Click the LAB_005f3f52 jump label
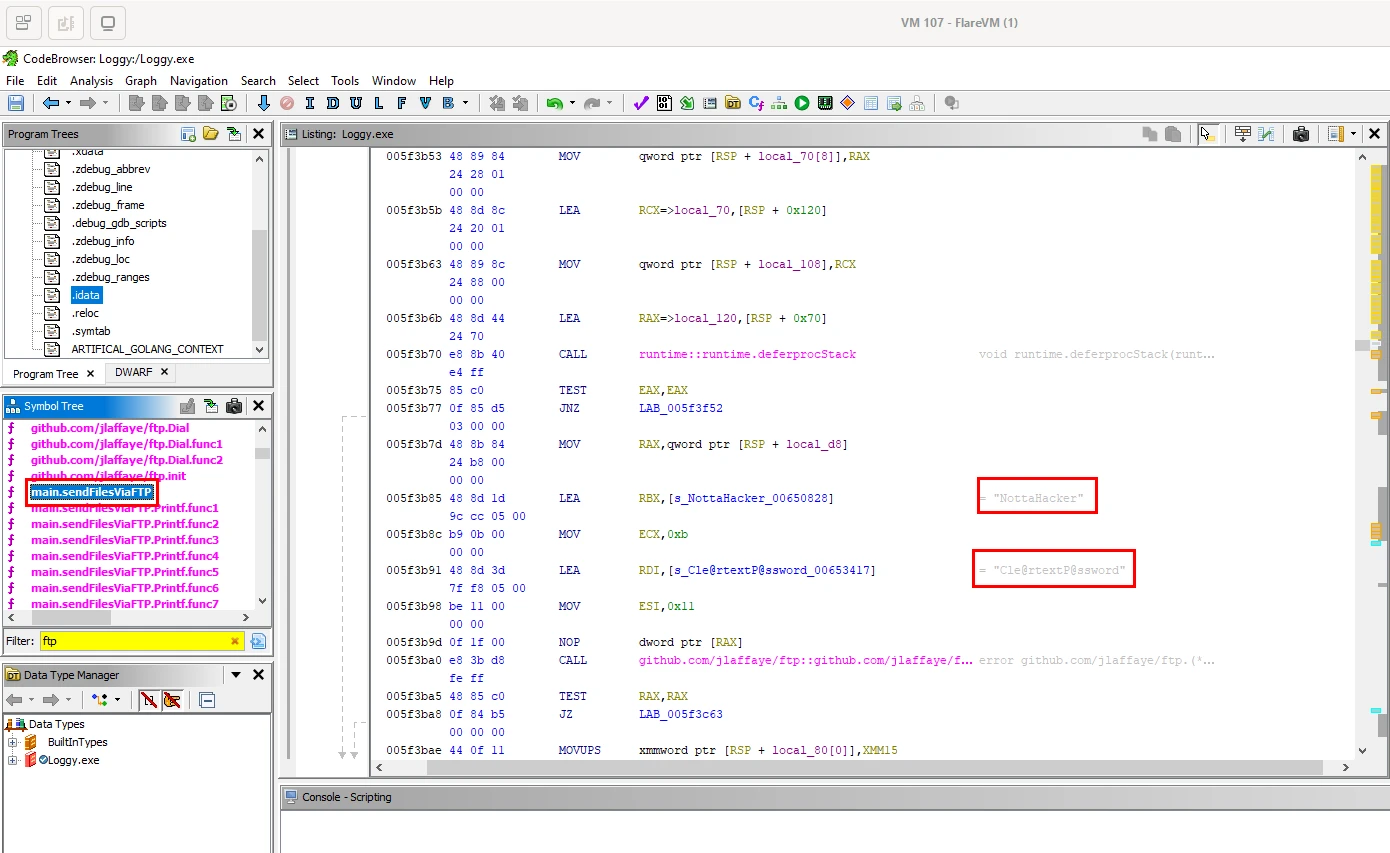This screenshot has width=1390, height=853. tap(680, 408)
